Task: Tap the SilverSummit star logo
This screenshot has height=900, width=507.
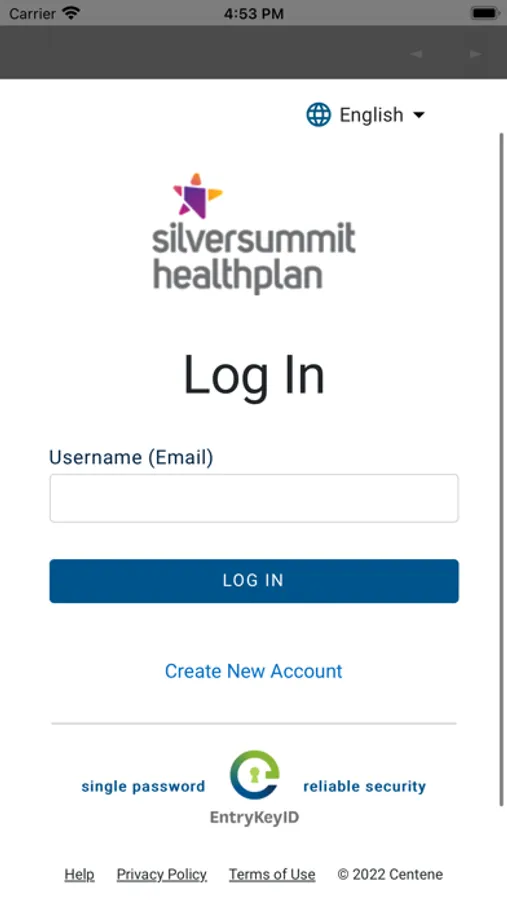Action: [198, 196]
